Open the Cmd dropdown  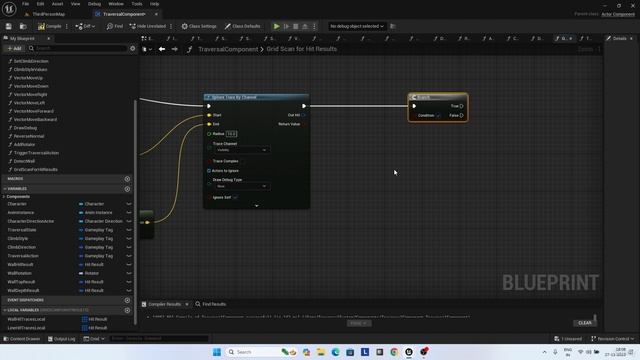click(x=94, y=339)
